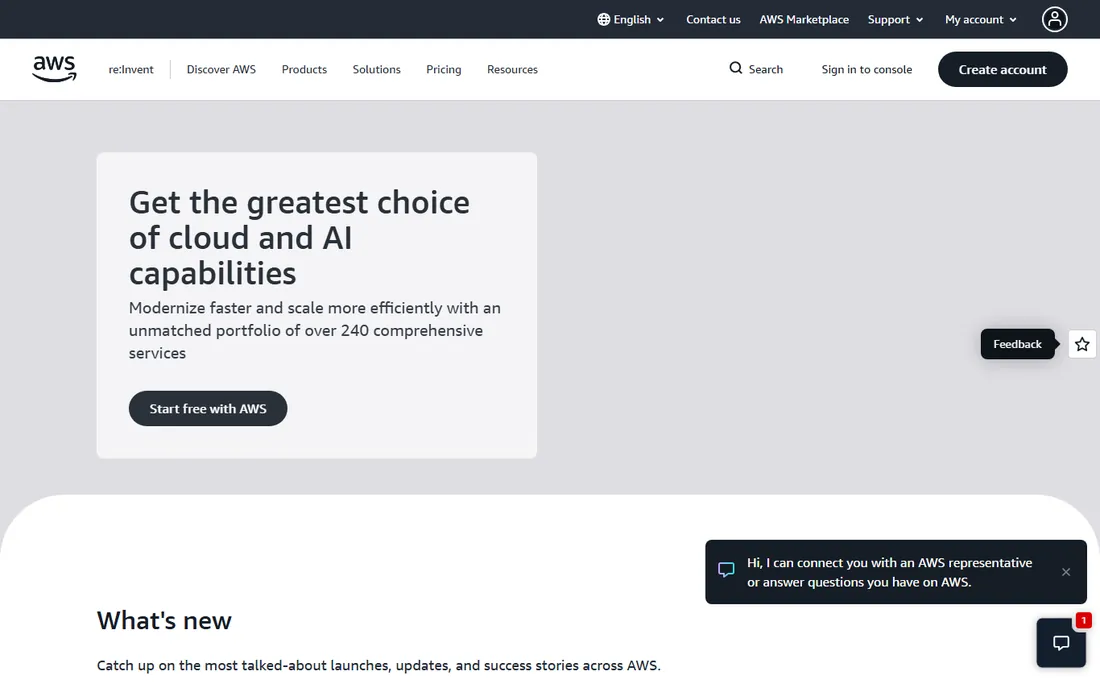
Task: Go to AWS Marketplace link
Action: click(804, 20)
